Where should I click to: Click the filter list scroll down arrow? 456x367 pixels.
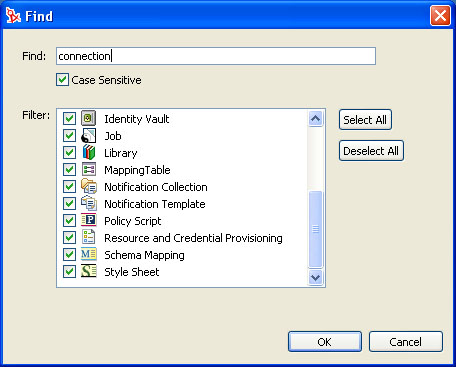pos(315,277)
